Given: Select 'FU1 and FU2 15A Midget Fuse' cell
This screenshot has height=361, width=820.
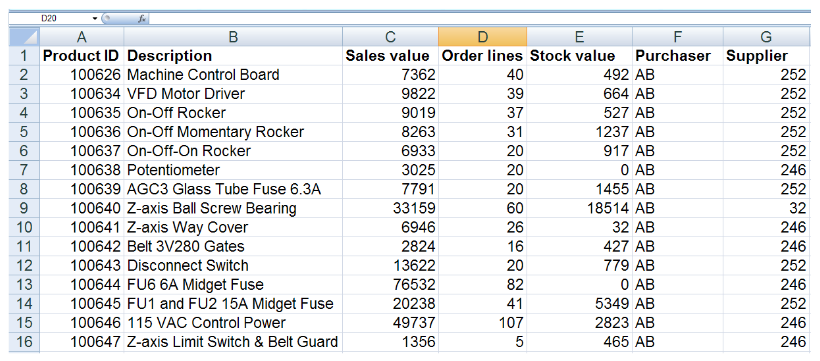Looking at the screenshot, I should coord(233,304).
